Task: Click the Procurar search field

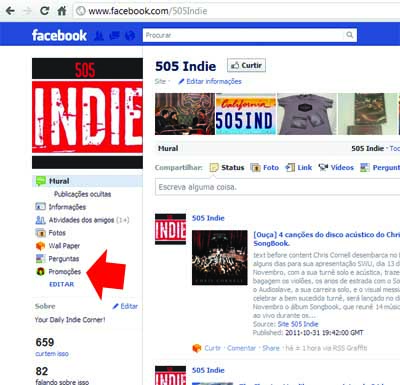Action: pos(244,35)
